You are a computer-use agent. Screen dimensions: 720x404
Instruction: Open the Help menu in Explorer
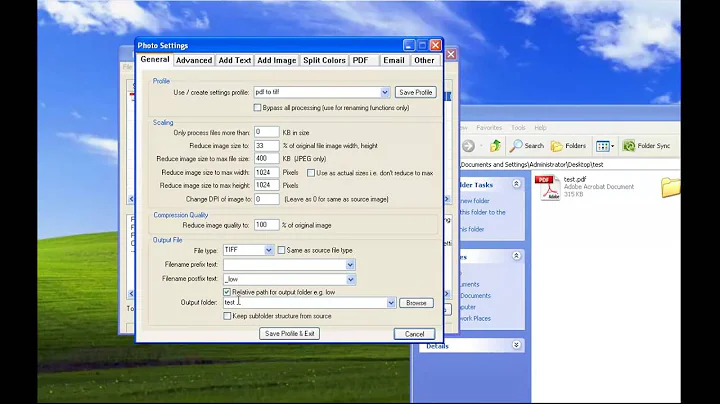pyautogui.click(x=540, y=128)
